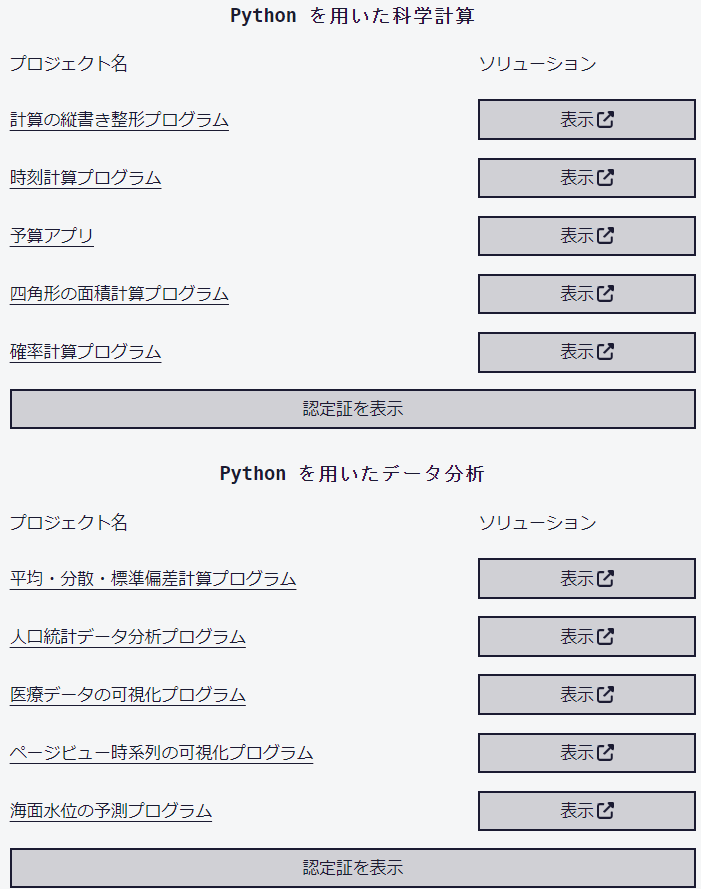Click external-link icon beside 時刻計算プログラム

tap(605, 177)
